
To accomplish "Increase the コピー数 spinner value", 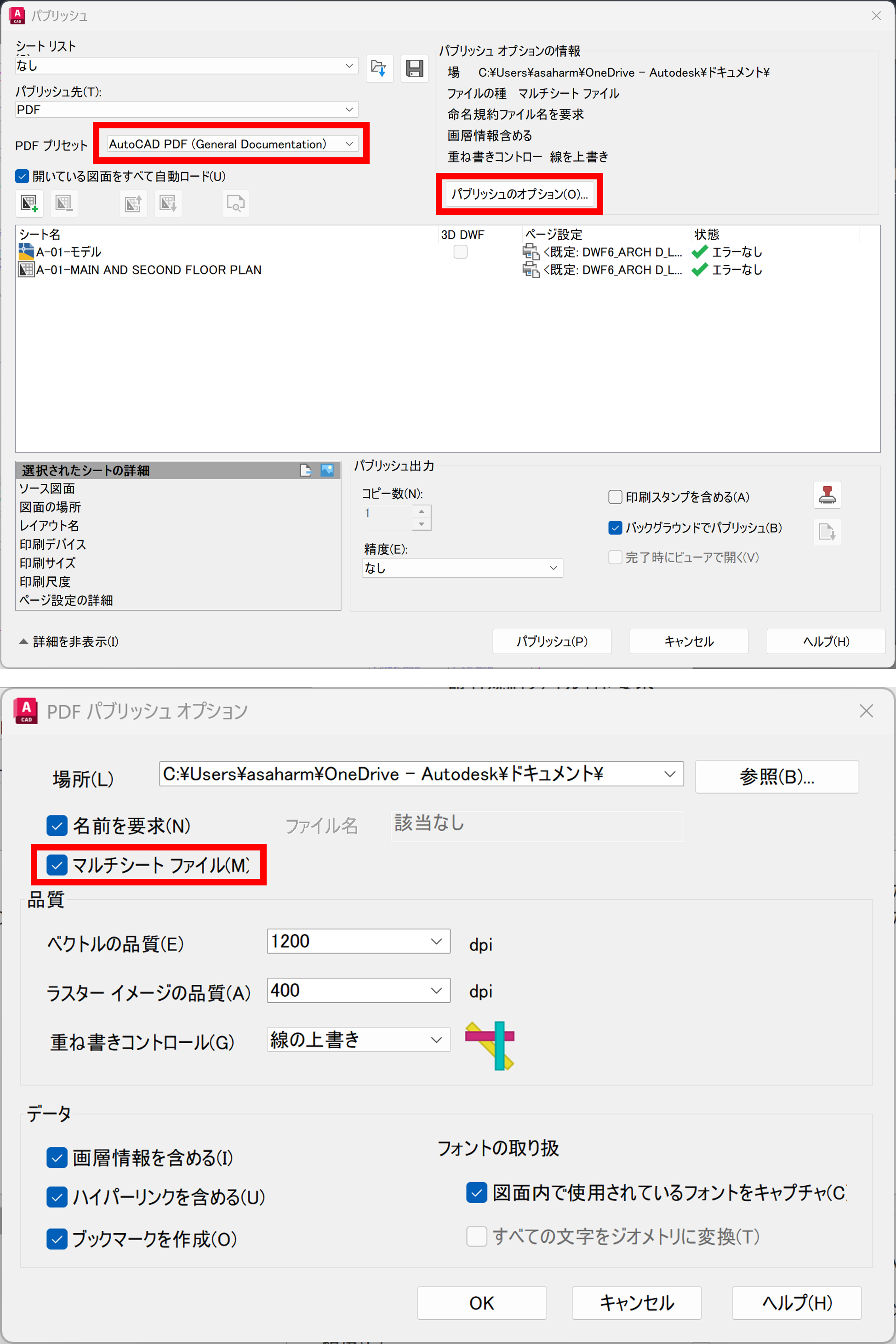I will [x=422, y=511].
